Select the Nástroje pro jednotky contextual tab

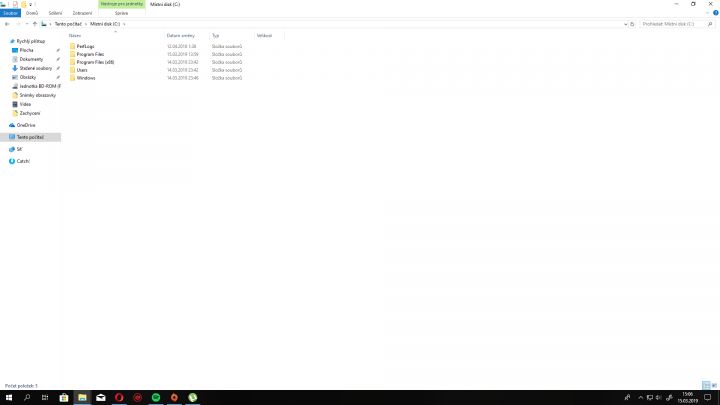pyautogui.click(x=122, y=4)
